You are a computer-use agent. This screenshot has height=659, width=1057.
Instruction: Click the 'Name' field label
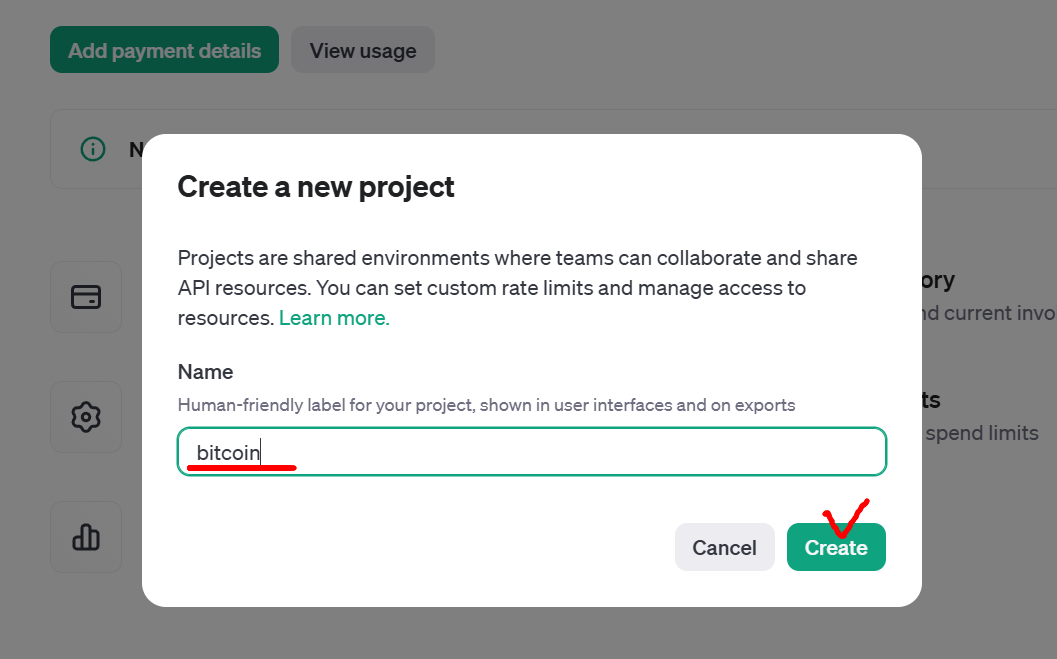(206, 372)
